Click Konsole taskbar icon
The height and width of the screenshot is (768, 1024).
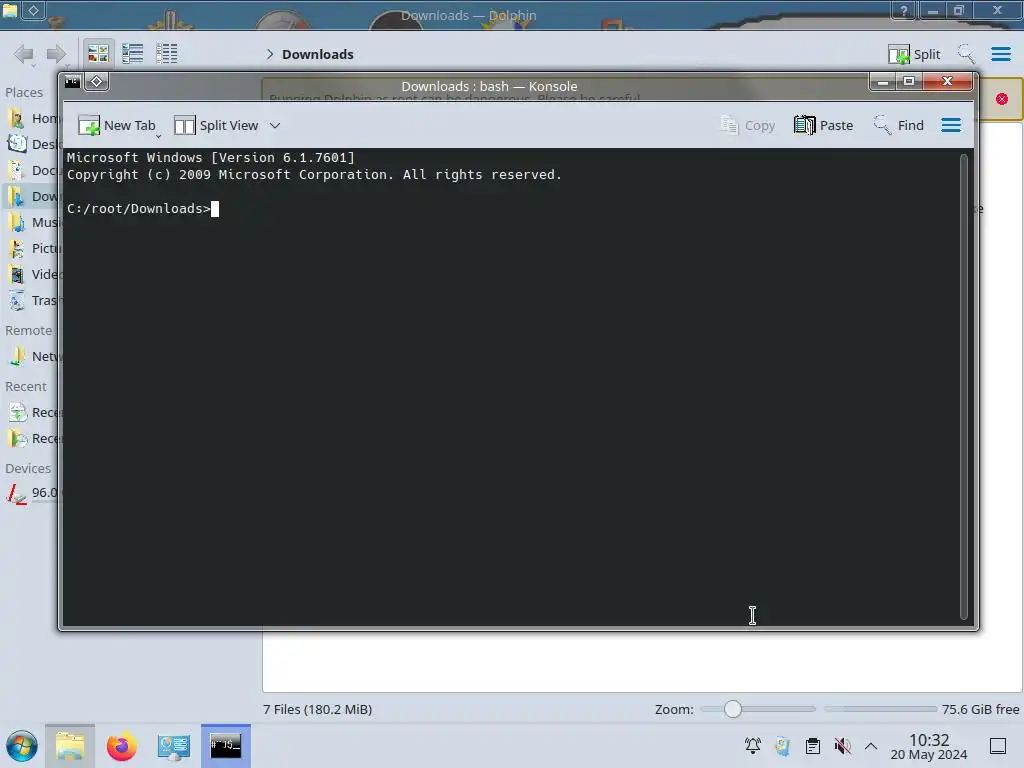(226, 746)
